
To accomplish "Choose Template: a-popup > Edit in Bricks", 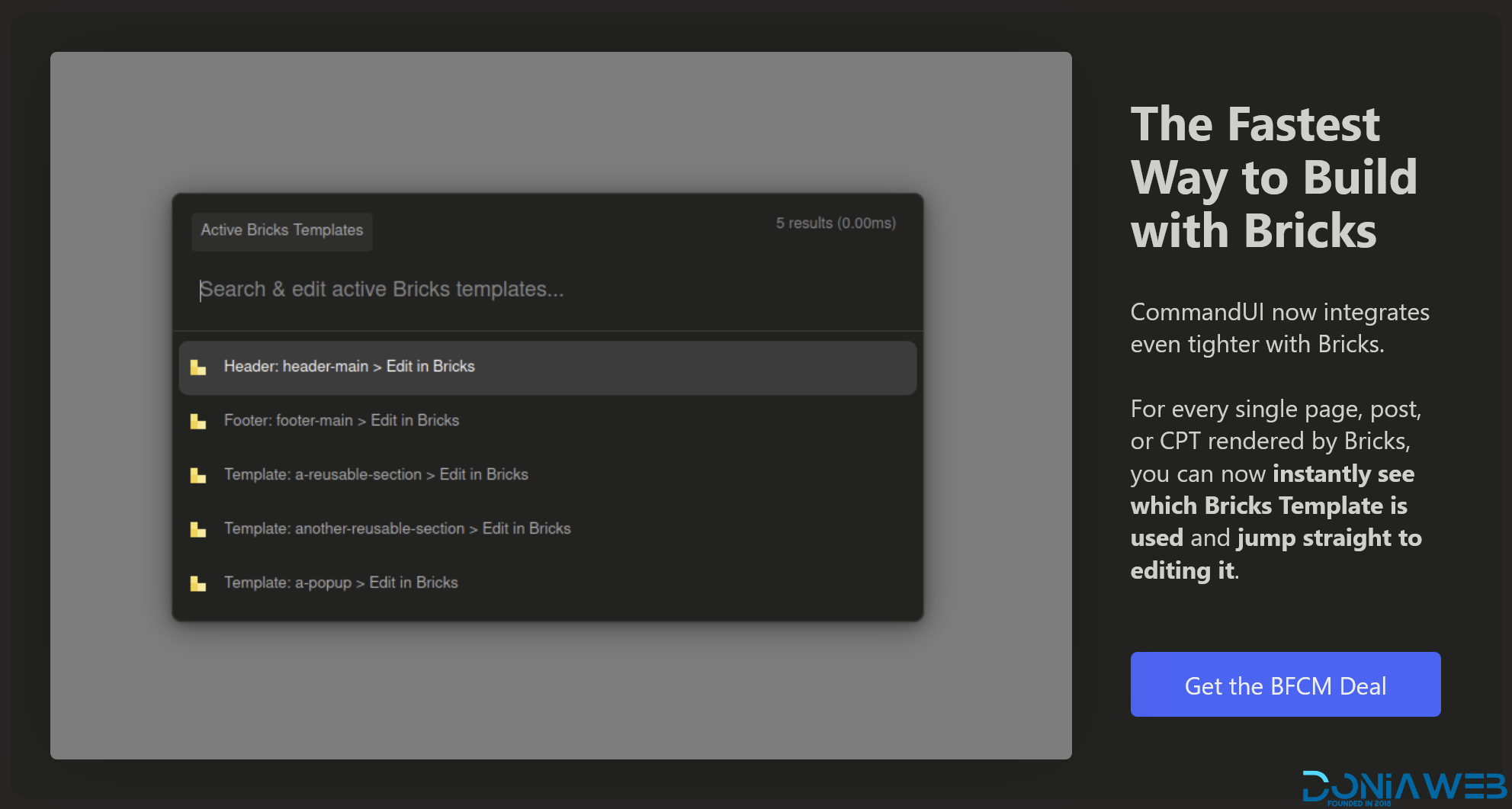I will [x=547, y=584].
